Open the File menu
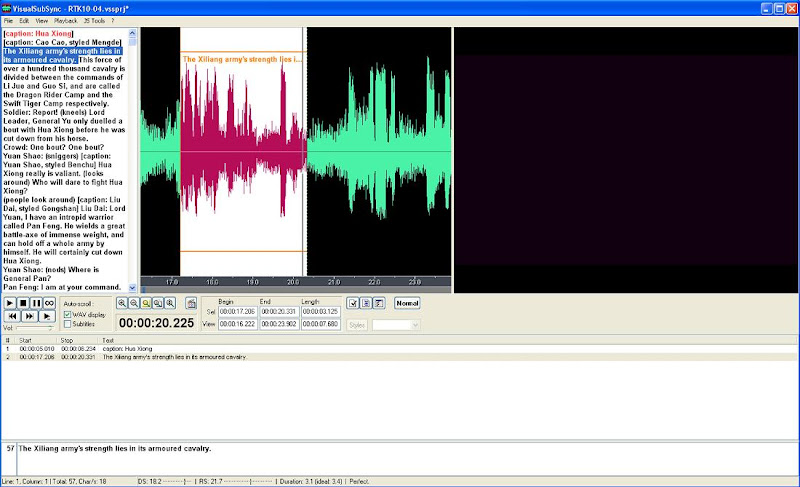Image resolution: width=800 pixels, height=487 pixels. coord(9,20)
